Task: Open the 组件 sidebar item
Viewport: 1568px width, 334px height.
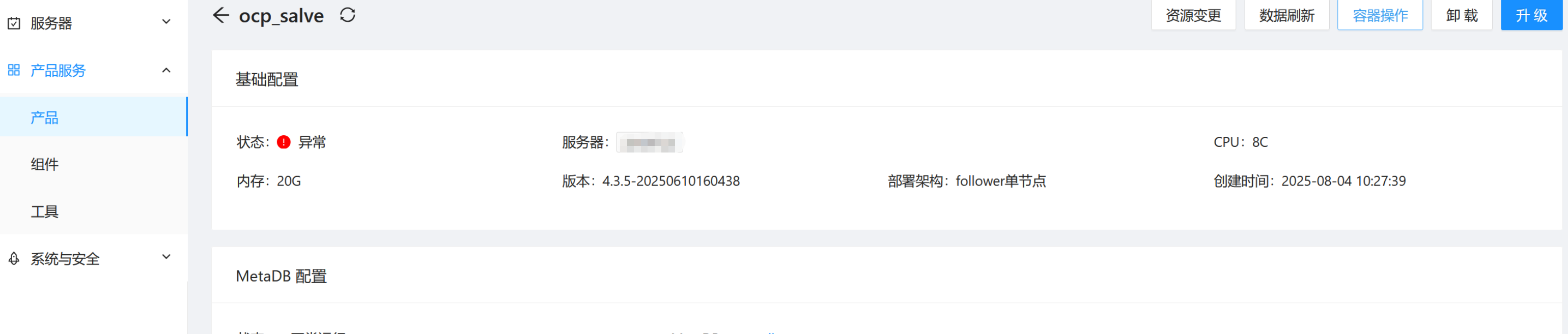Action: tap(94, 164)
